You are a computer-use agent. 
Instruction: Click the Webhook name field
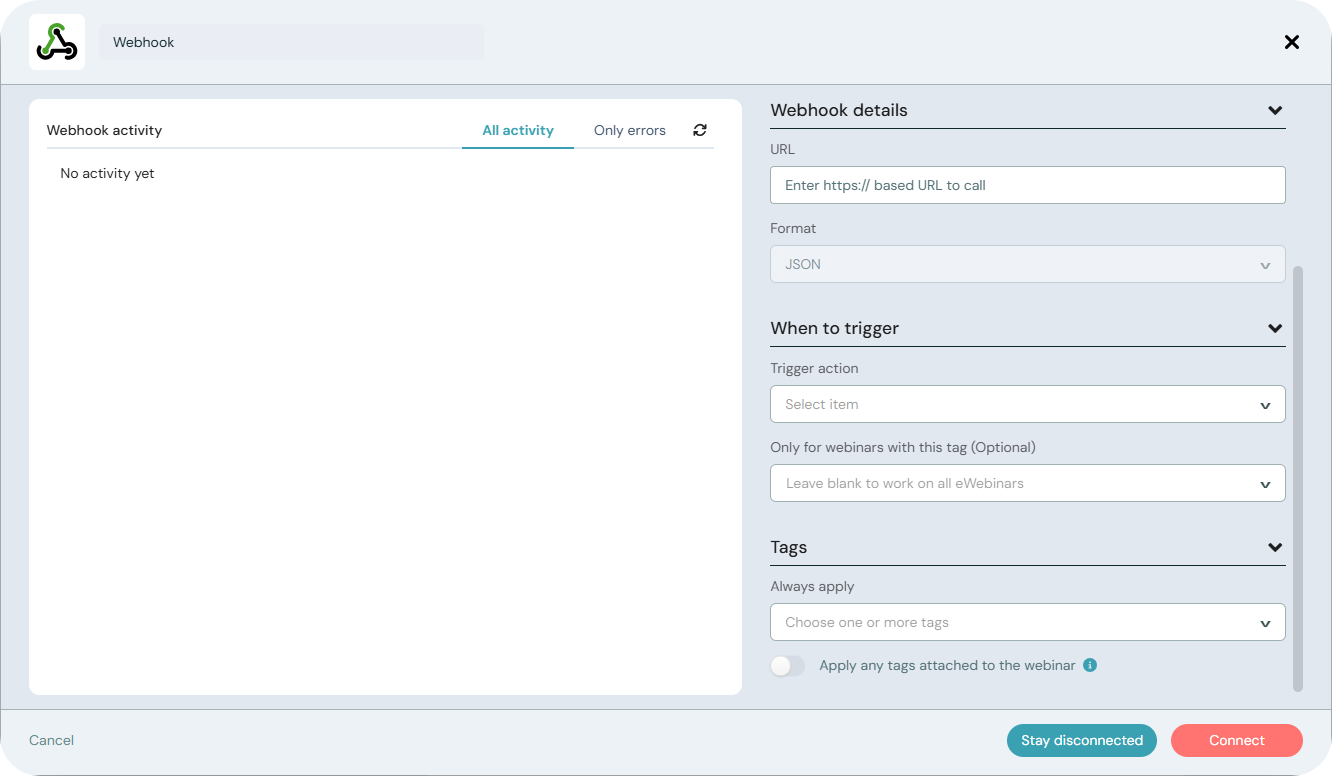point(291,42)
